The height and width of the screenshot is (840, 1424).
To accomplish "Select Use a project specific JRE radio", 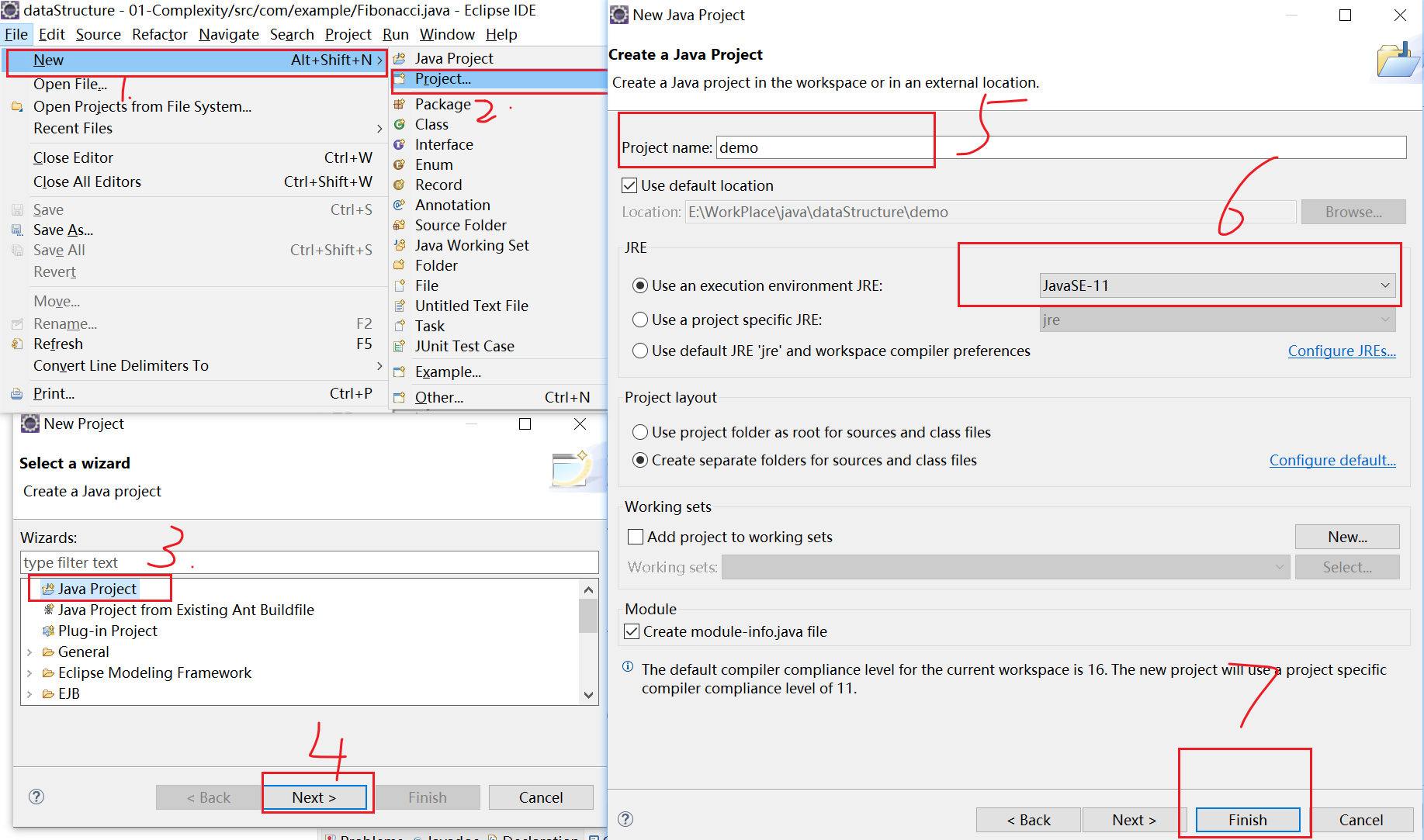I will [x=640, y=320].
